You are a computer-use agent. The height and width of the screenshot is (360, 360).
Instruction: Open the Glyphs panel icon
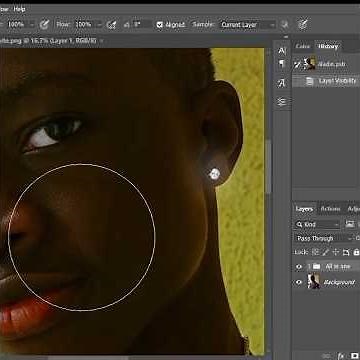(282, 83)
